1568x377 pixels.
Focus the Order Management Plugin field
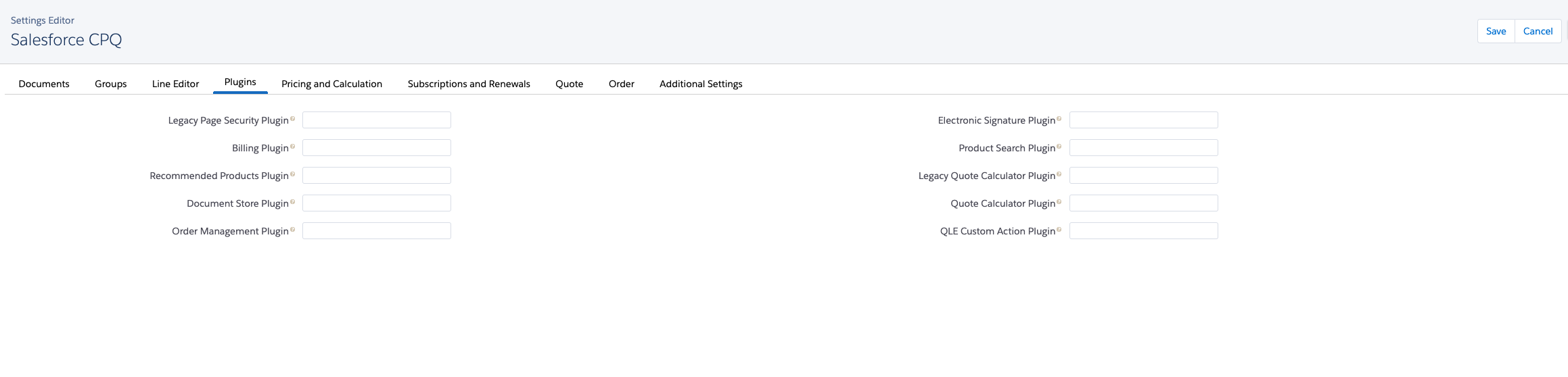click(x=377, y=231)
